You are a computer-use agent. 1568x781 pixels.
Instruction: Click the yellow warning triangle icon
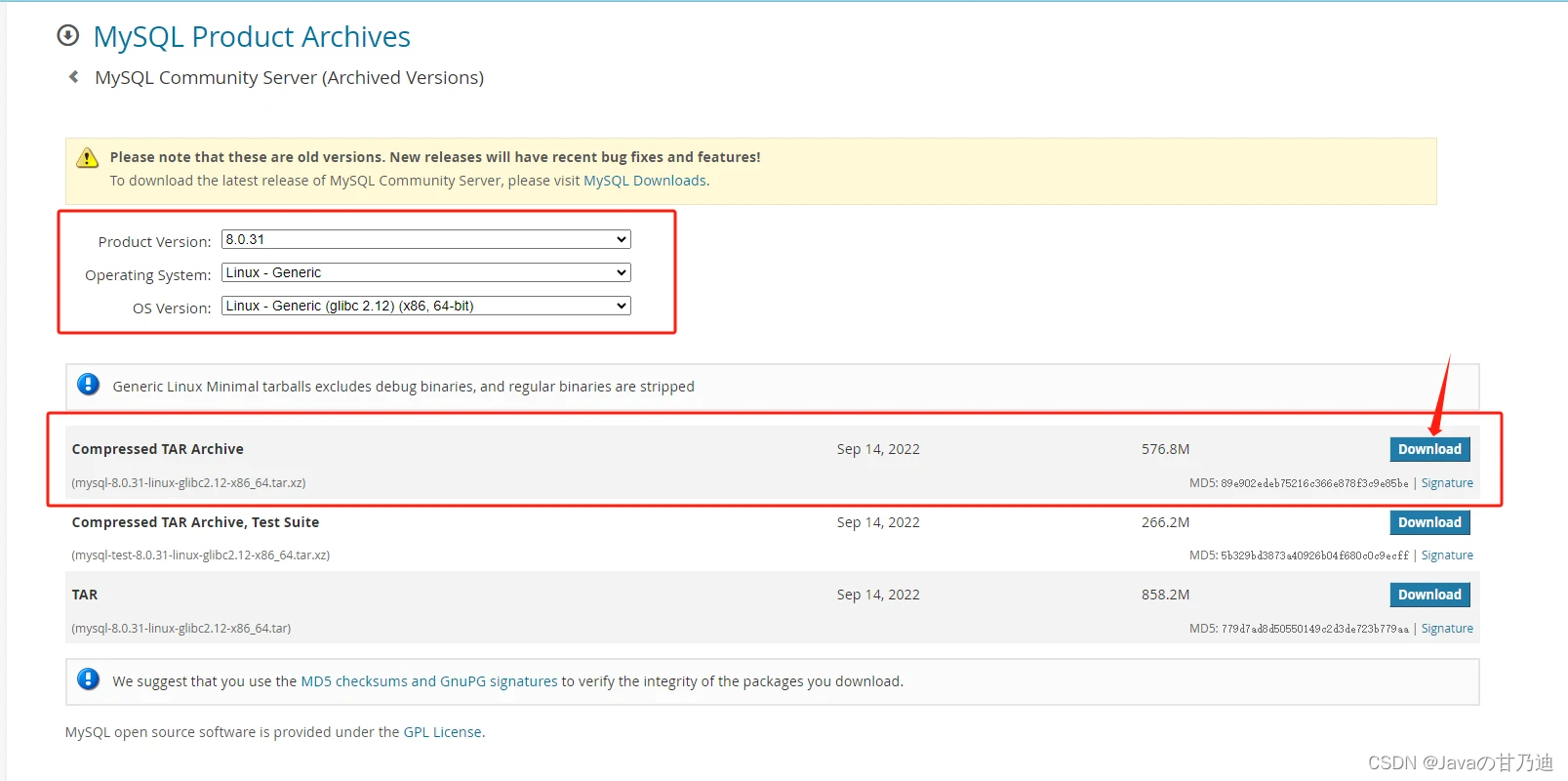(x=88, y=157)
